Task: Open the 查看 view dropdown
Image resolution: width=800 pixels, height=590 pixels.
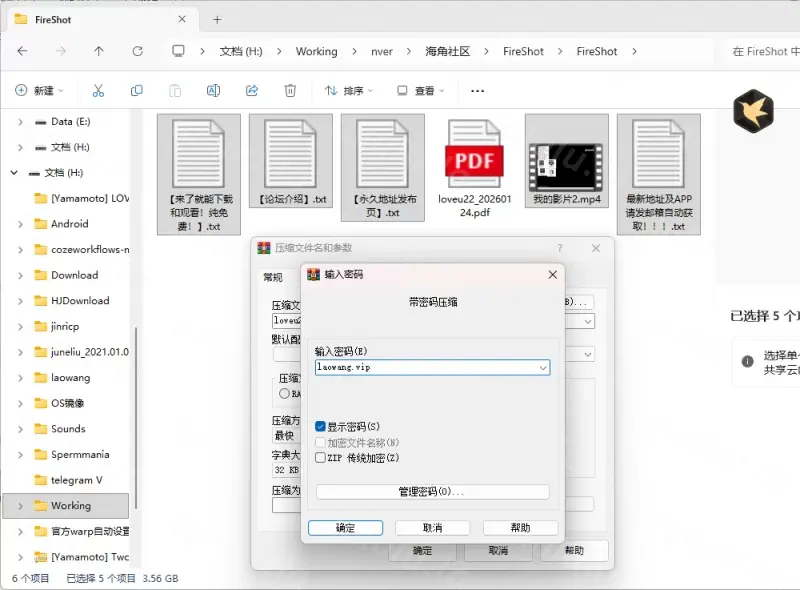Action: (421, 91)
